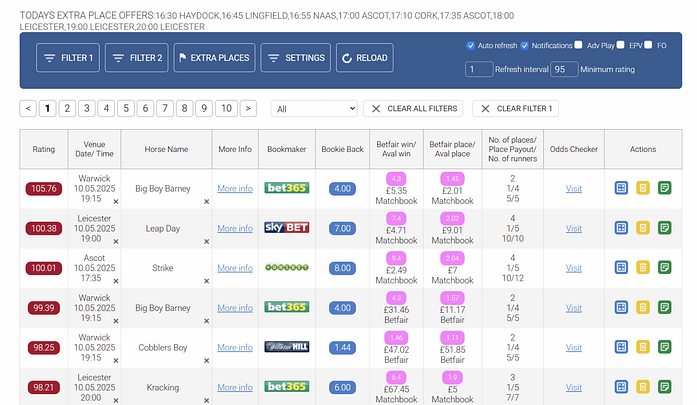Click yellow notes icon for Strike row
697x405 pixels.
tap(643, 268)
